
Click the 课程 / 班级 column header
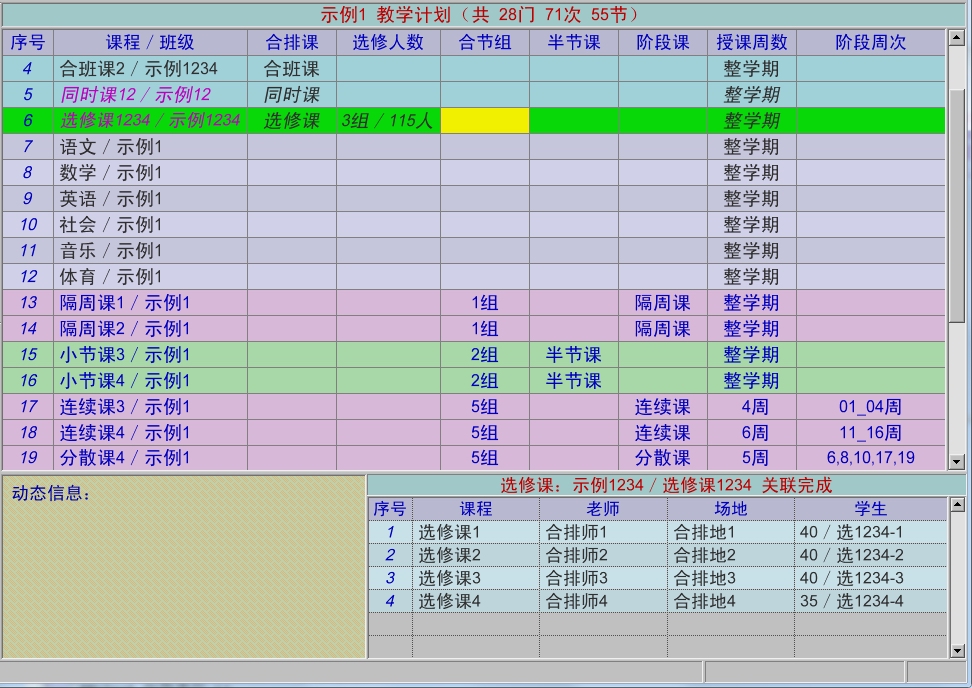coord(150,42)
